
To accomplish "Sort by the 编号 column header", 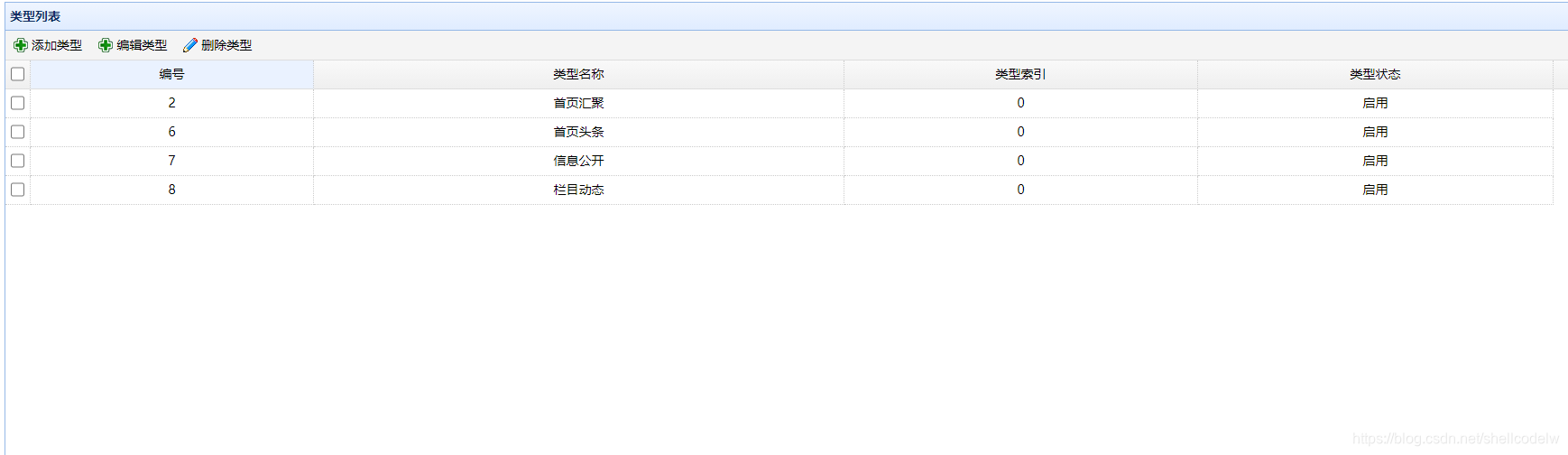I will (172, 74).
